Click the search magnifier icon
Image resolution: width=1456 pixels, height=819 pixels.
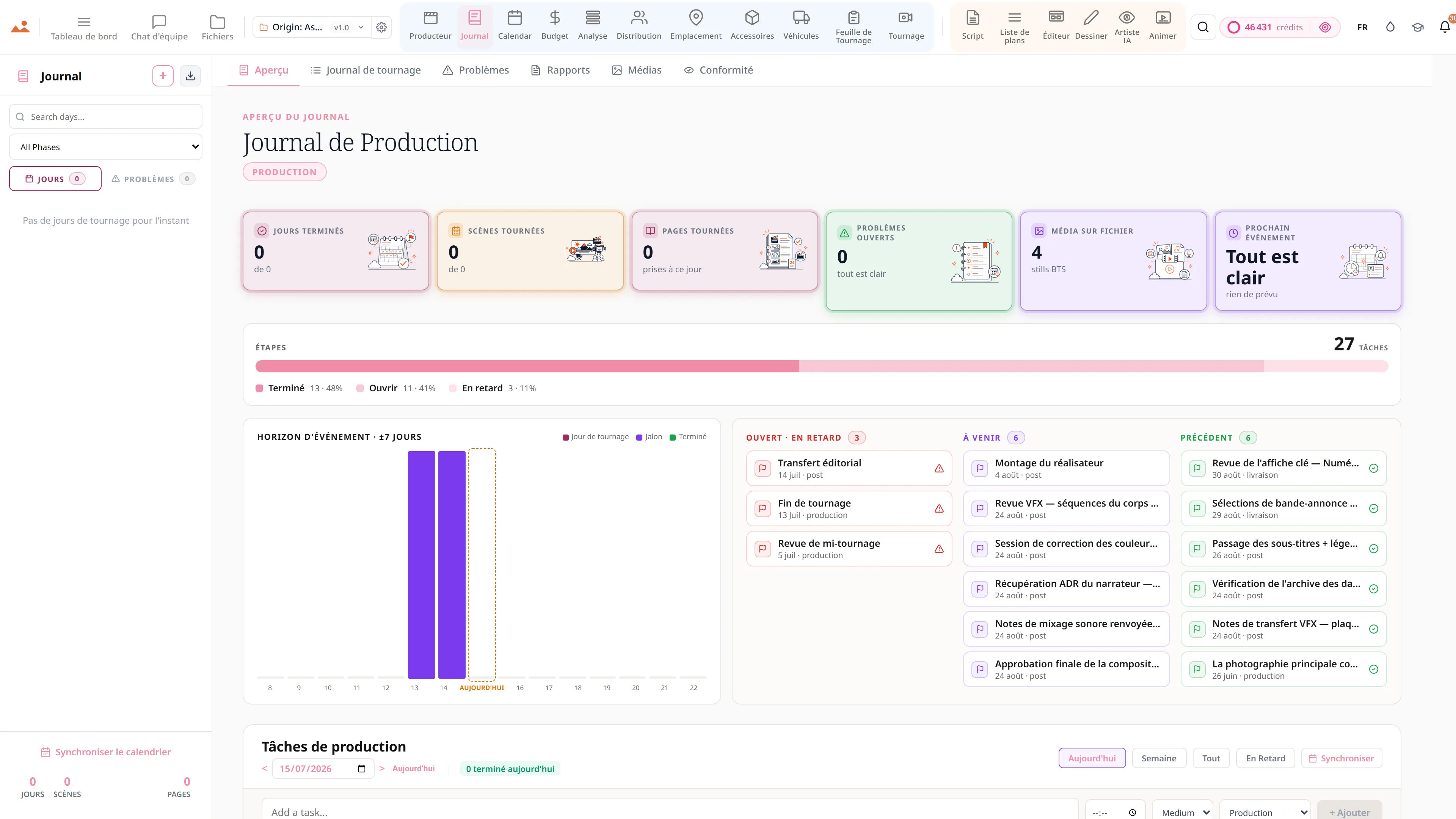click(x=1203, y=27)
